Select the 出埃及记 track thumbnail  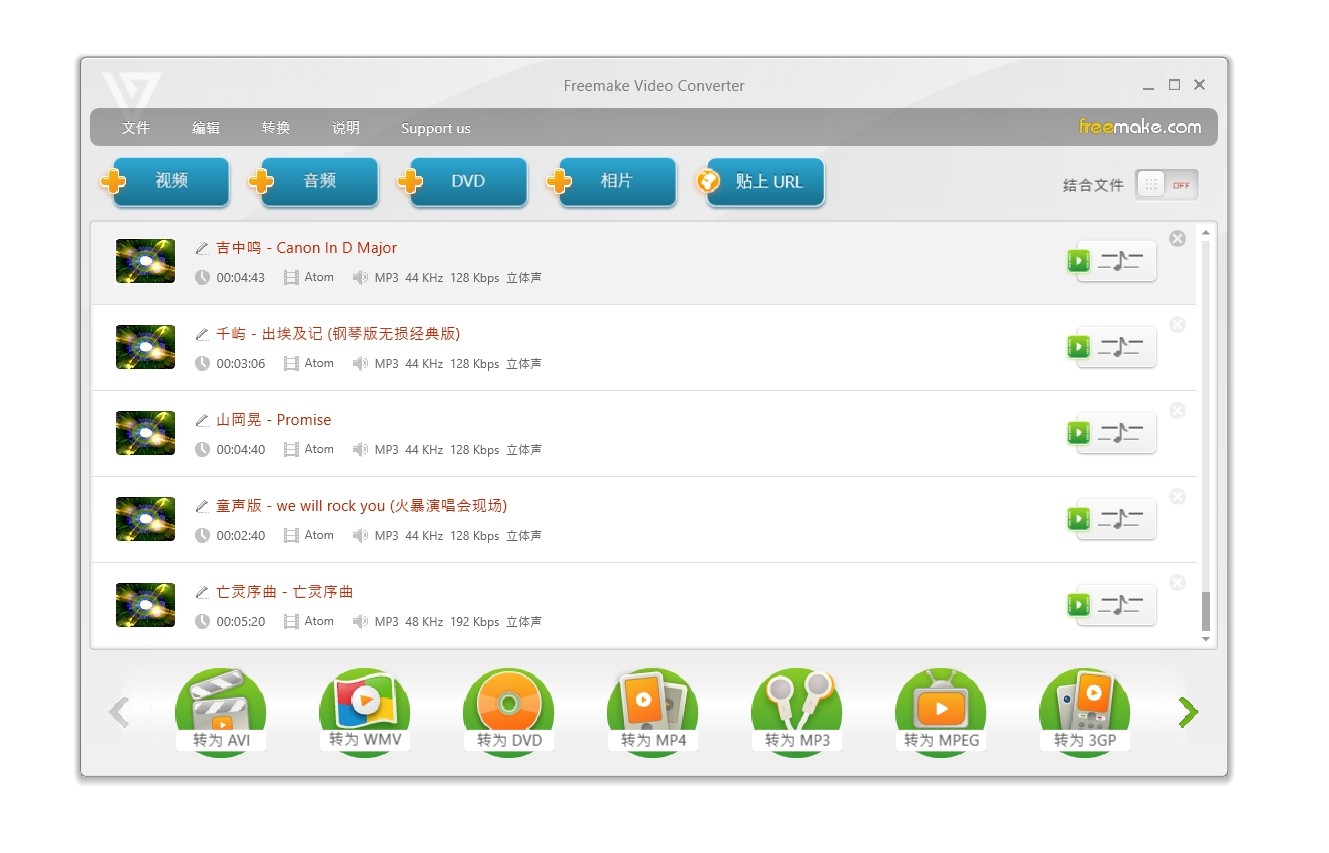point(145,347)
